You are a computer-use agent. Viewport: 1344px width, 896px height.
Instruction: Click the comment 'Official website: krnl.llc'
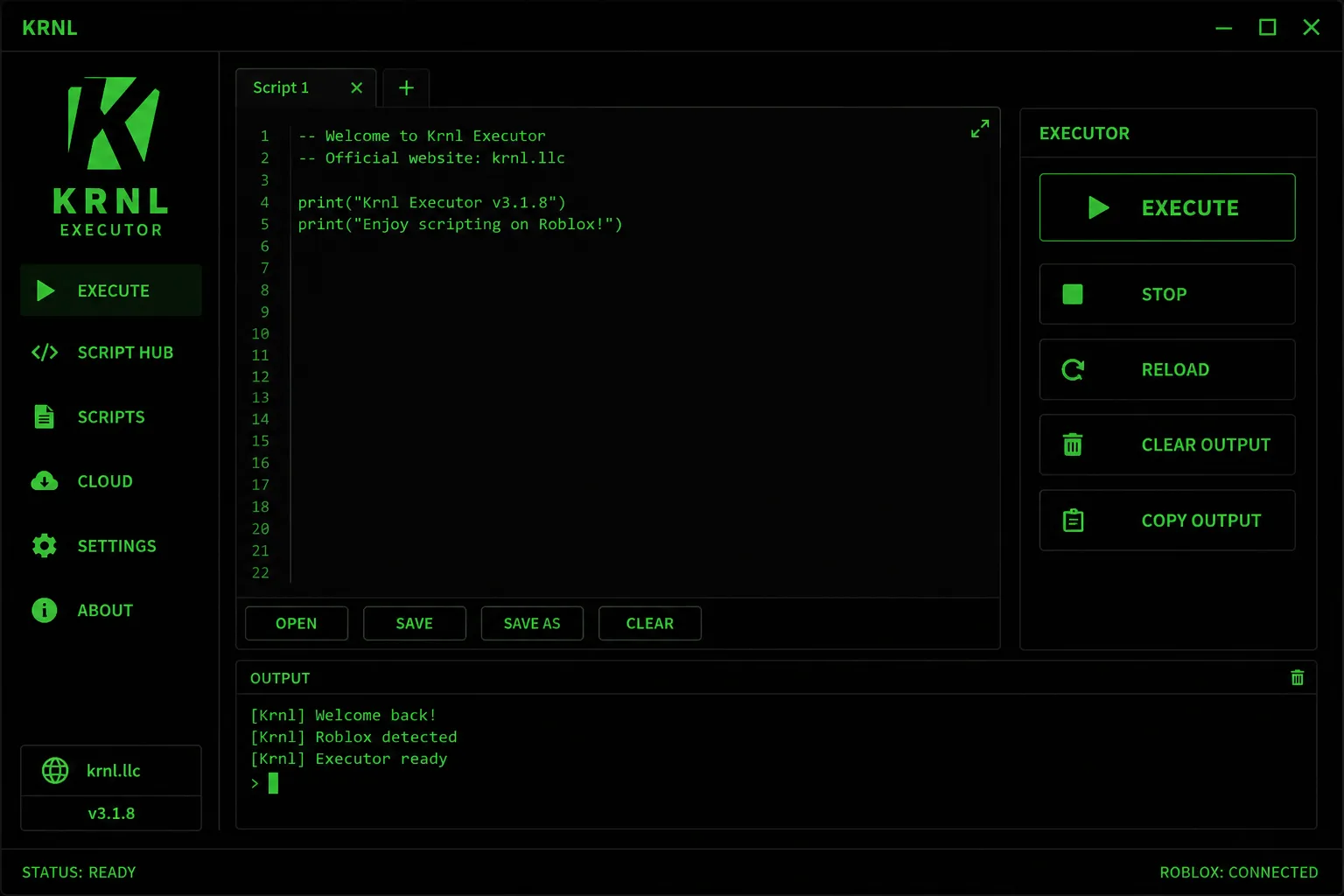point(431,157)
